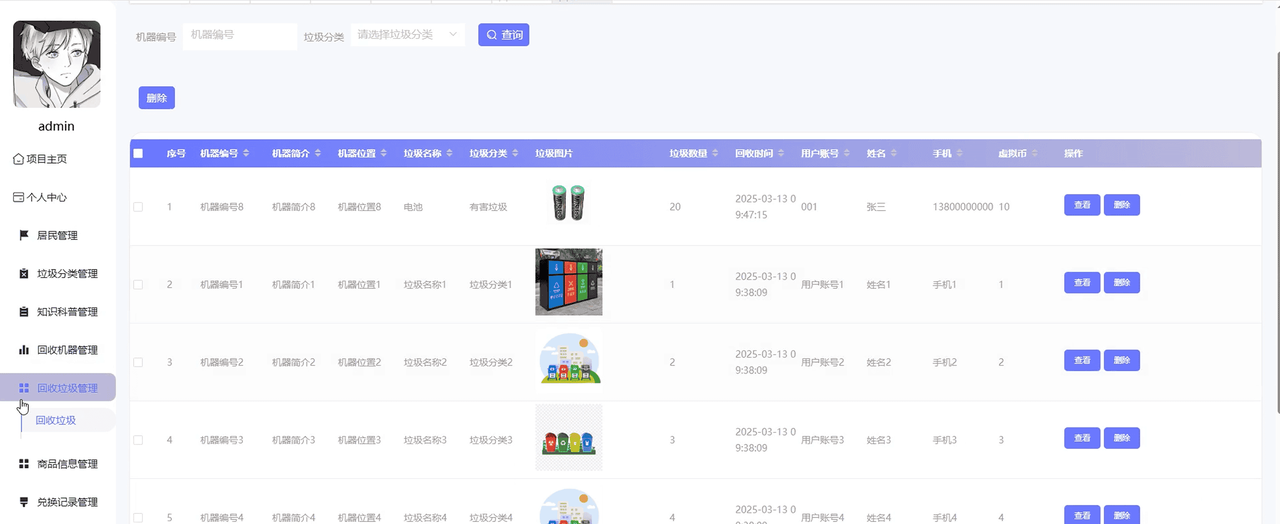Screen dimensions: 1280x524
Task: Open 个人中心 in the sidebar
Action: (x=56, y=197)
